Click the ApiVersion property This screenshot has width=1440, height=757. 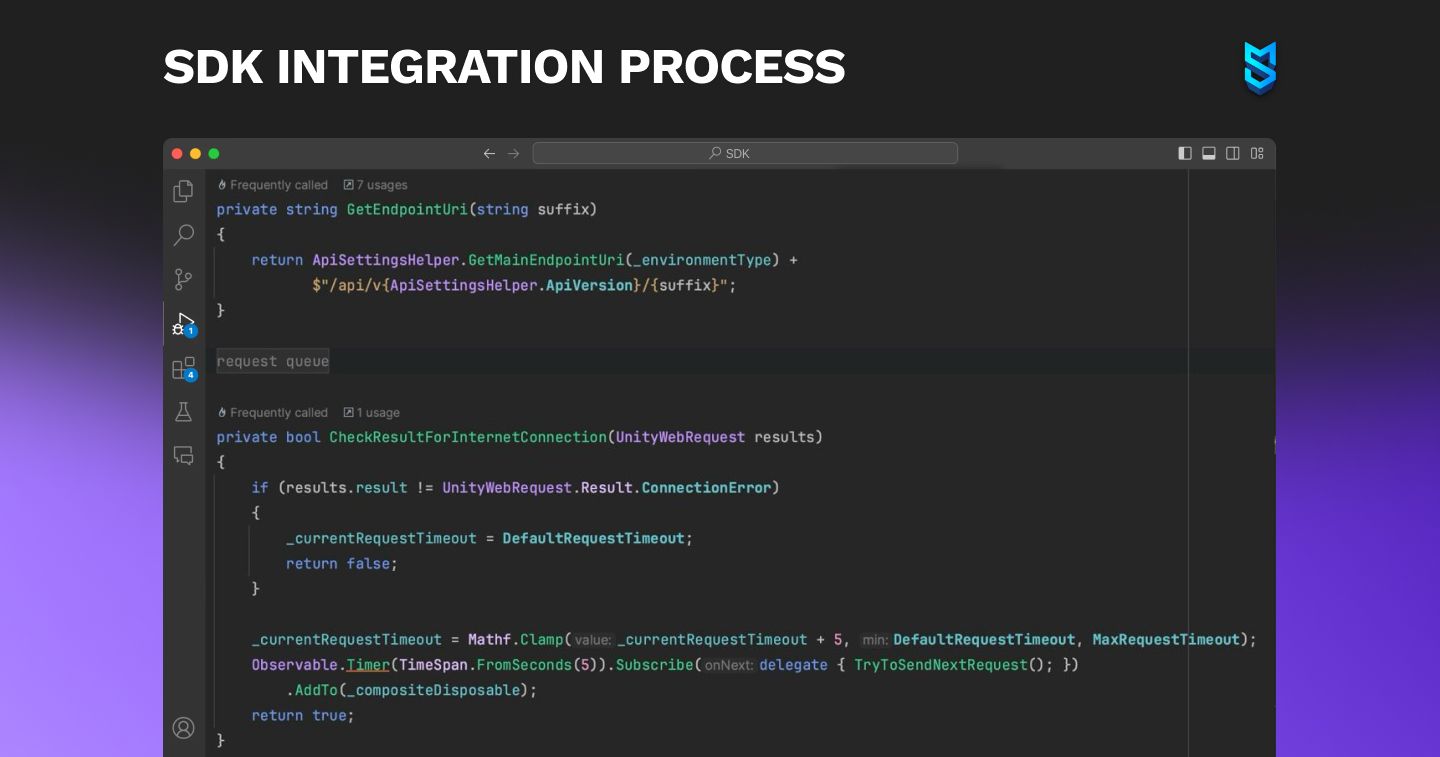[590, 285]
